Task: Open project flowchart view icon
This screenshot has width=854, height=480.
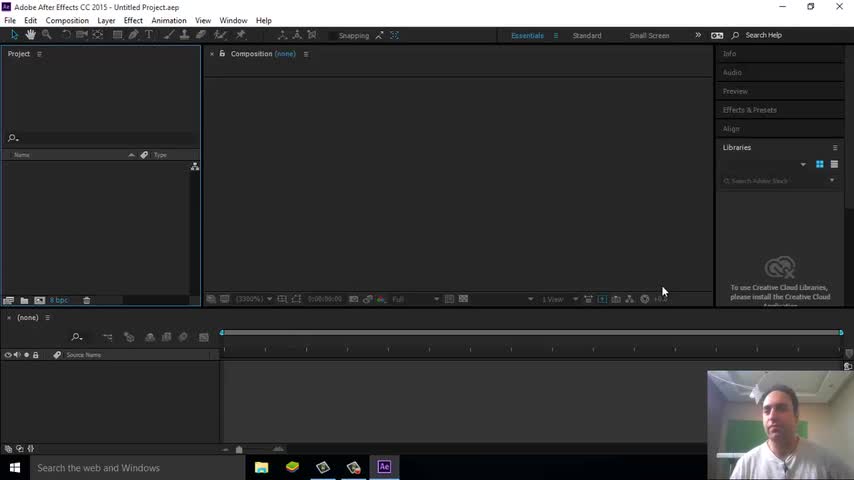Action: [195, 167]
